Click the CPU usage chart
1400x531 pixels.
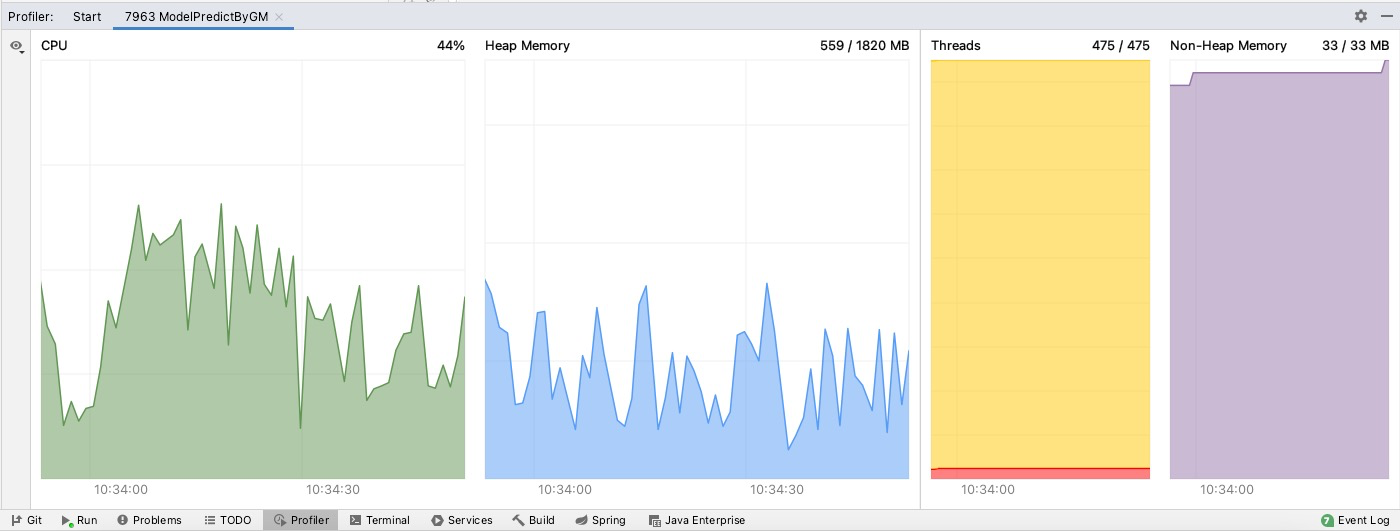[252, 300]
